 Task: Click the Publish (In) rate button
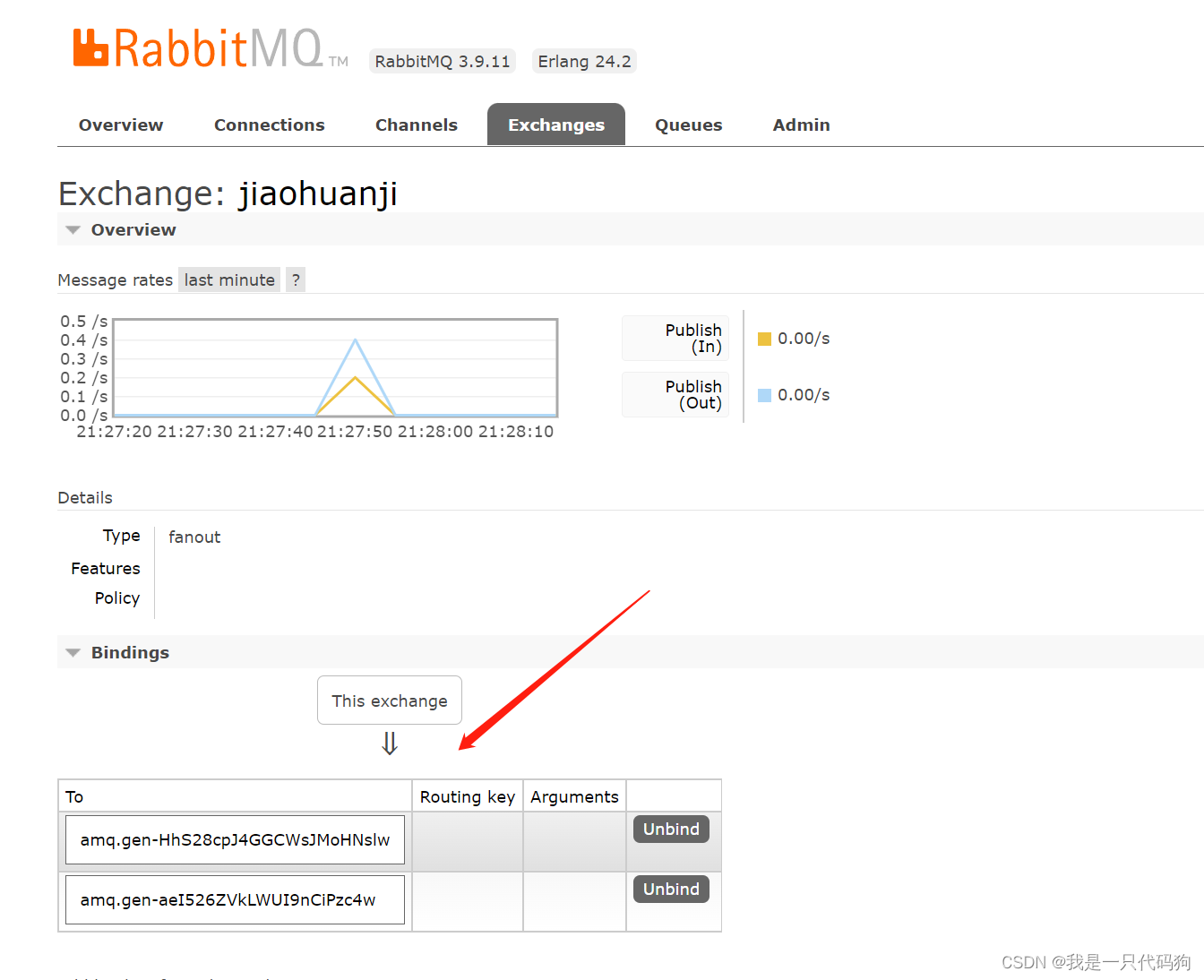pyautogui.click(x=675, y=338)
